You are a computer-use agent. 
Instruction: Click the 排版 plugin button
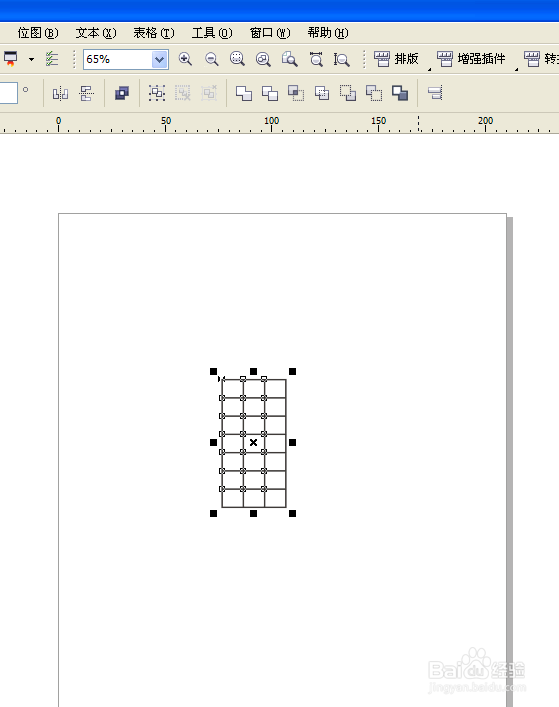point(396,59)
